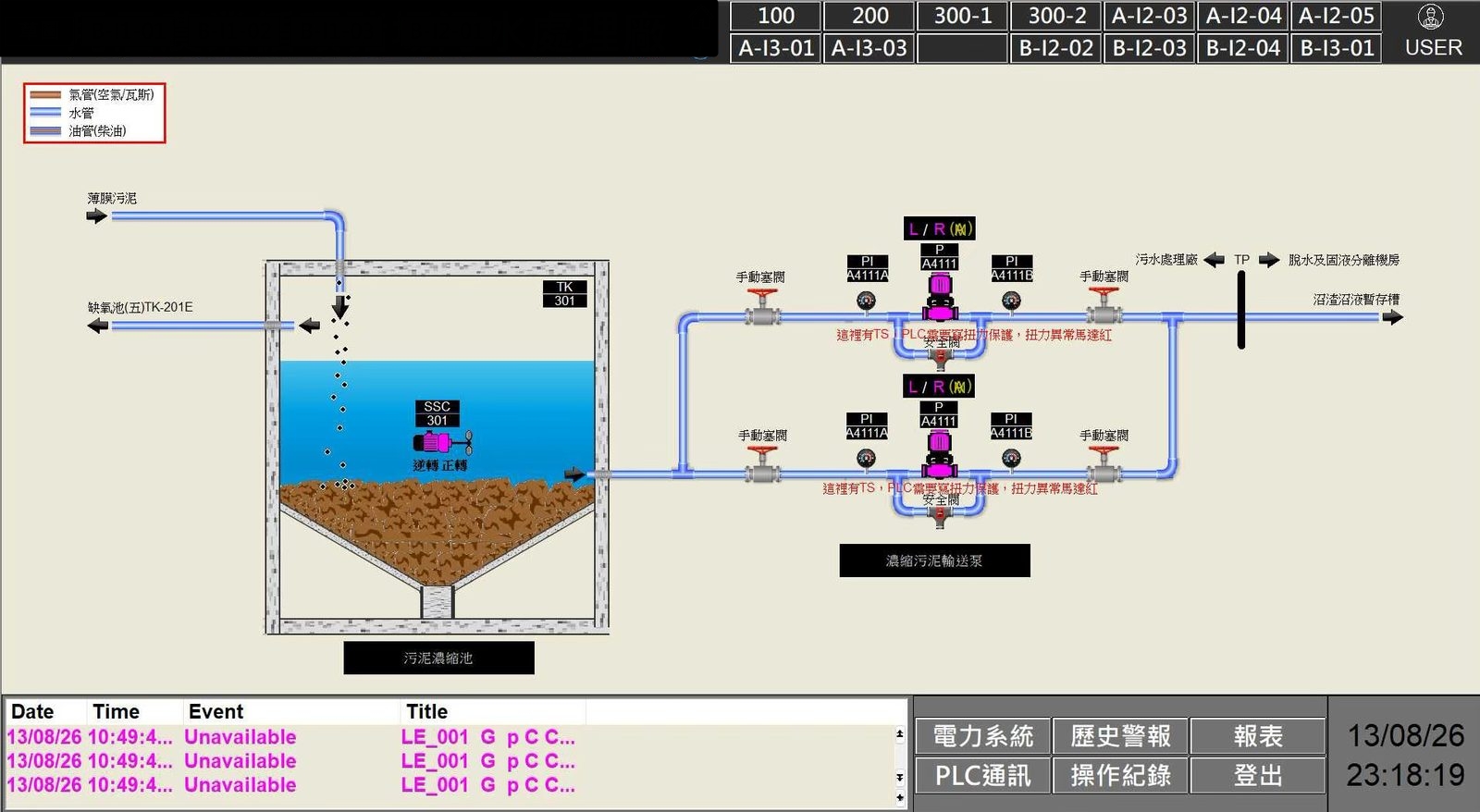Screen dimensions: 1480x812
Task: Click the 缺氧池(五)TK-201E outlet arrow
Action: click(97, 326)
